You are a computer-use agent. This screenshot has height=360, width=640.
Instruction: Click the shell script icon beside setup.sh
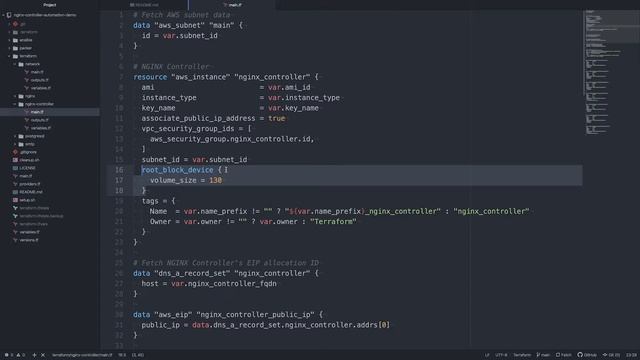pyautogui.click(x=15, y=200)
